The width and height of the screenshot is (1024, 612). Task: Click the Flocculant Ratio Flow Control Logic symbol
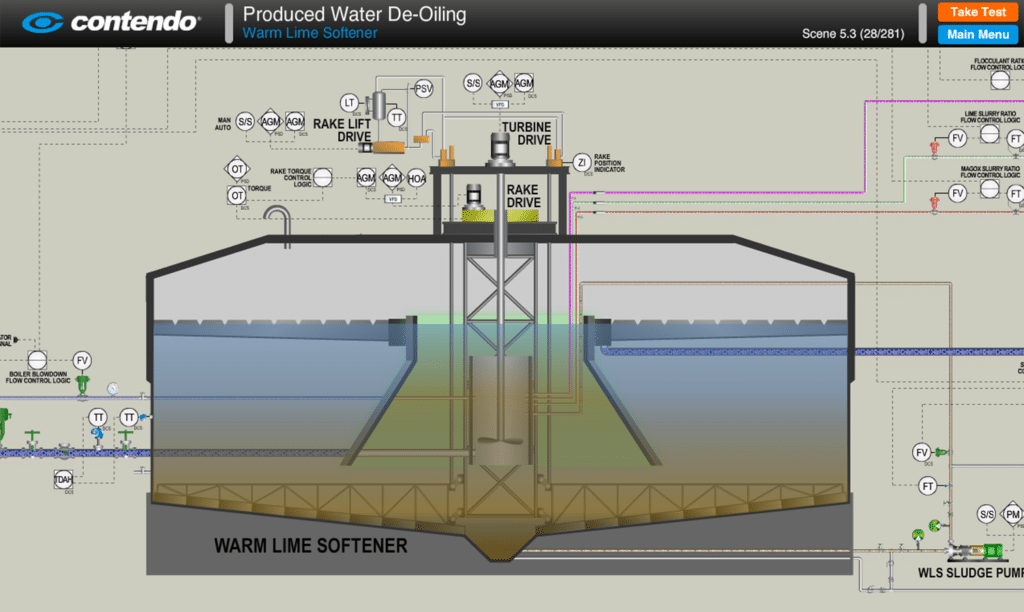point(1000,80)
